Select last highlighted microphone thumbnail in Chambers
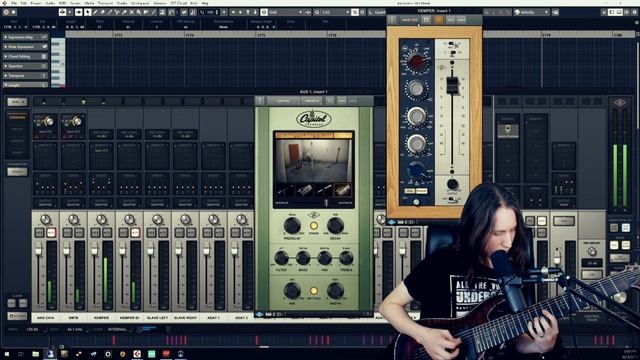 [342, 190]
